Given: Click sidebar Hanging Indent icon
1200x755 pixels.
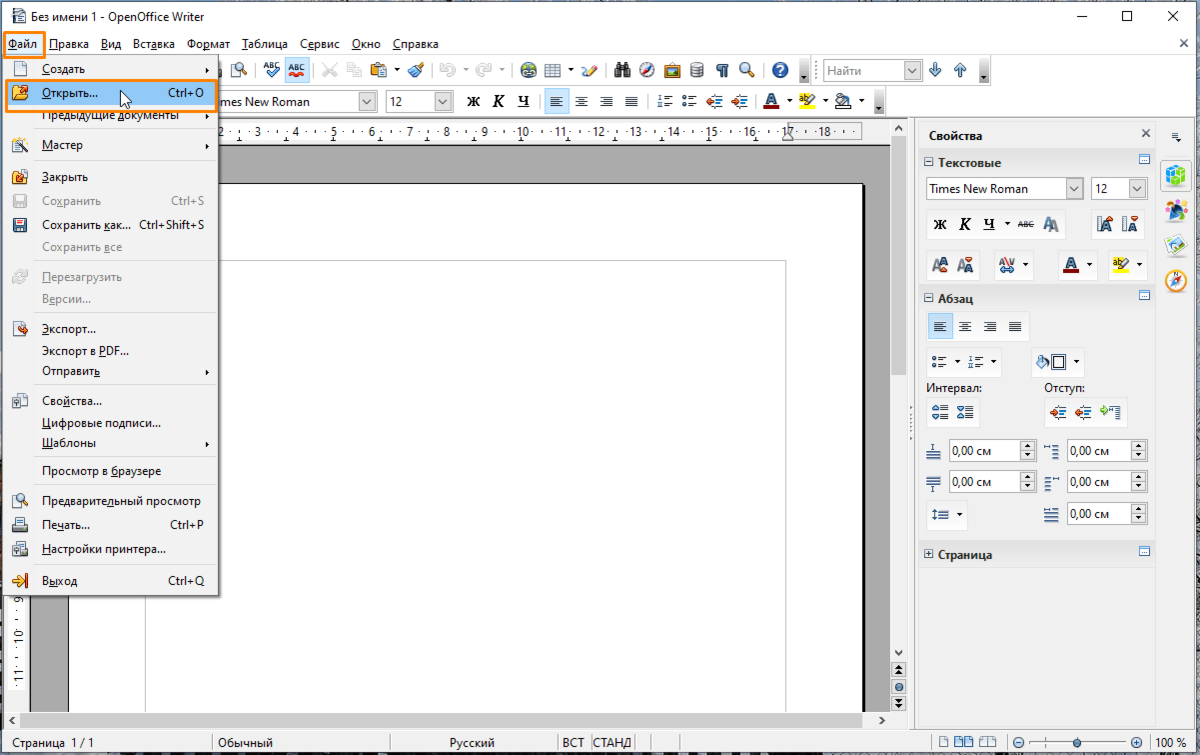Looking at the screenshot, I should (x=1111, y=411).
